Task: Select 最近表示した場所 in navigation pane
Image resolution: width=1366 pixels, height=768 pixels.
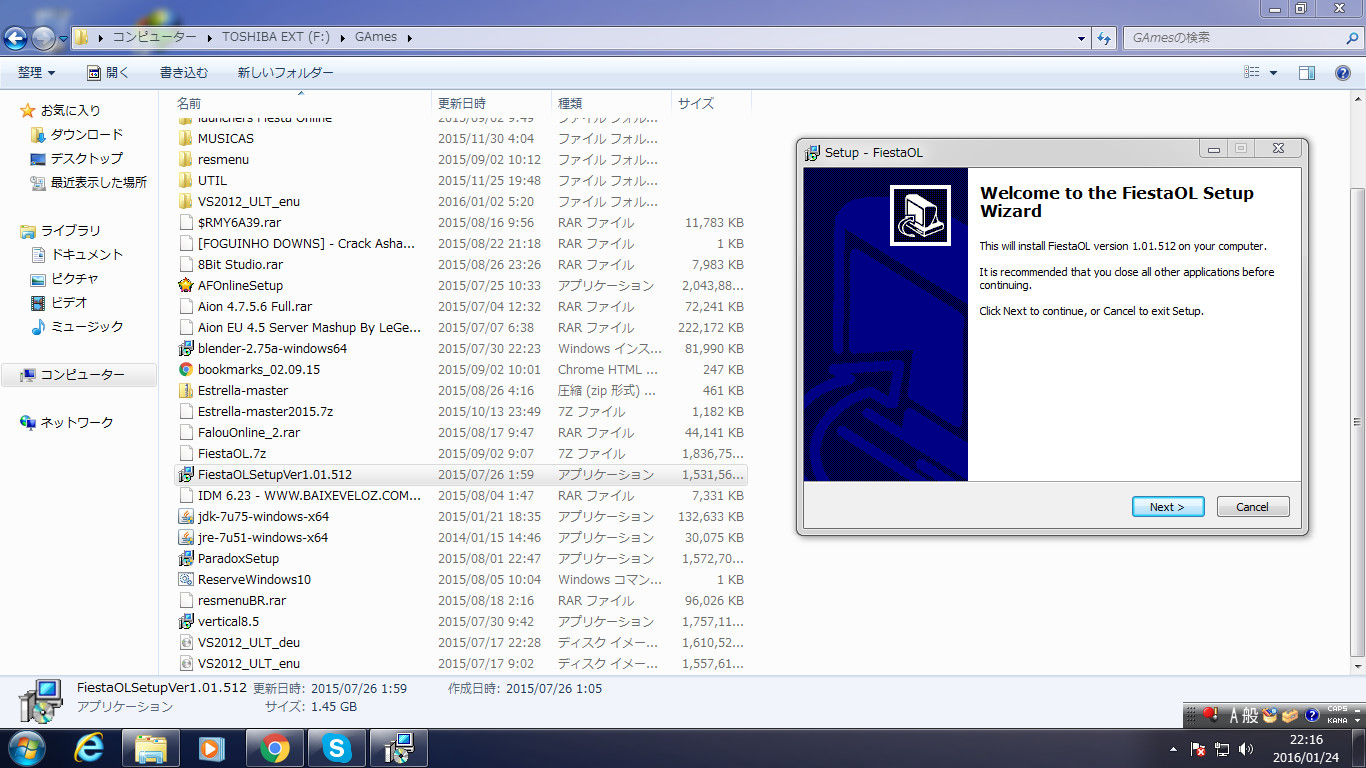Action: click(x=99, y=182)
